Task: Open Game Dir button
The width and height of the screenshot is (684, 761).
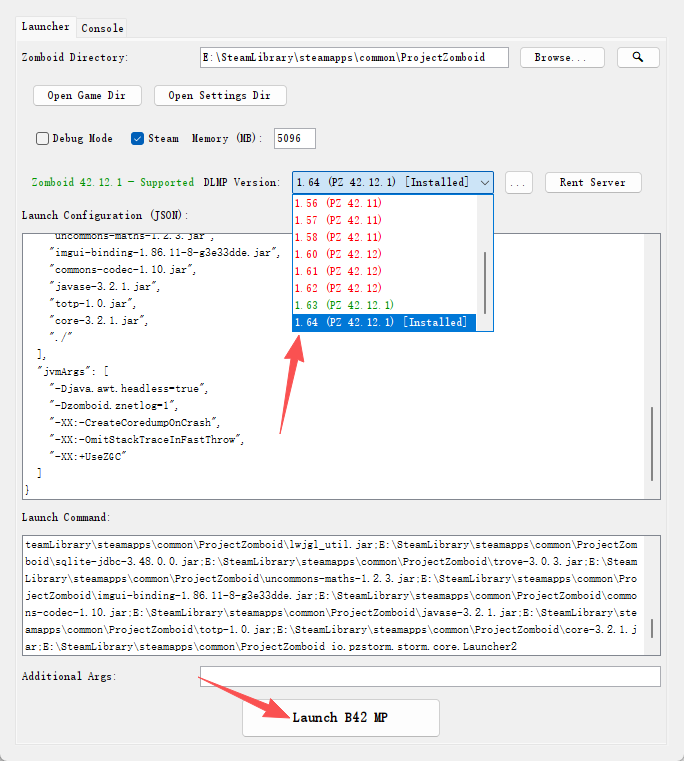Action: [87, 95]
